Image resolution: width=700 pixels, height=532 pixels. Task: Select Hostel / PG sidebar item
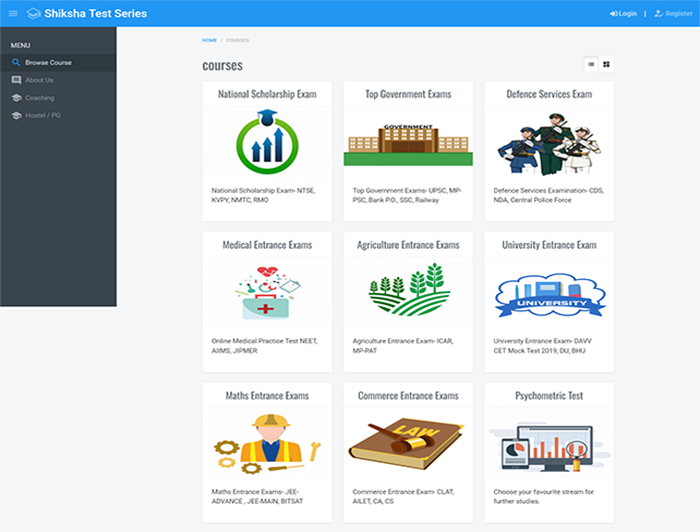pyautogui.click(x=43, y=115)
